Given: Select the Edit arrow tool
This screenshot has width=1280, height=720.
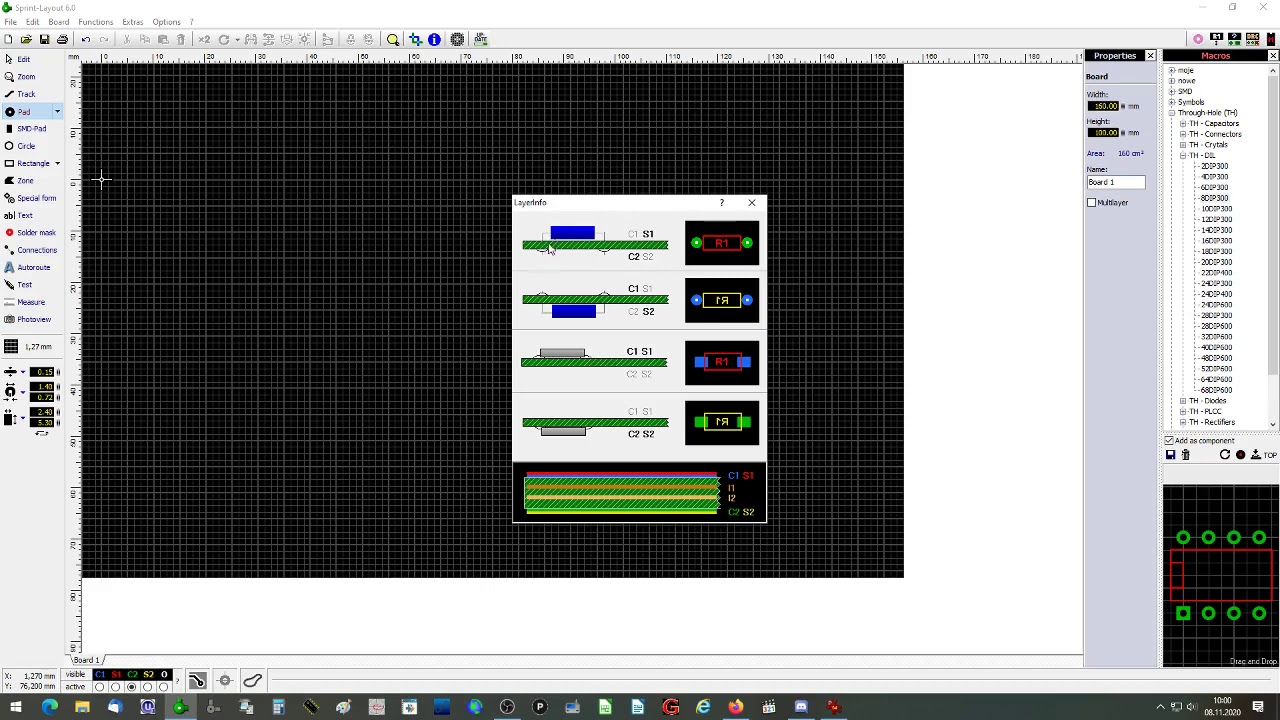Looking at the screenshot, I should click(x=18, y=59).
